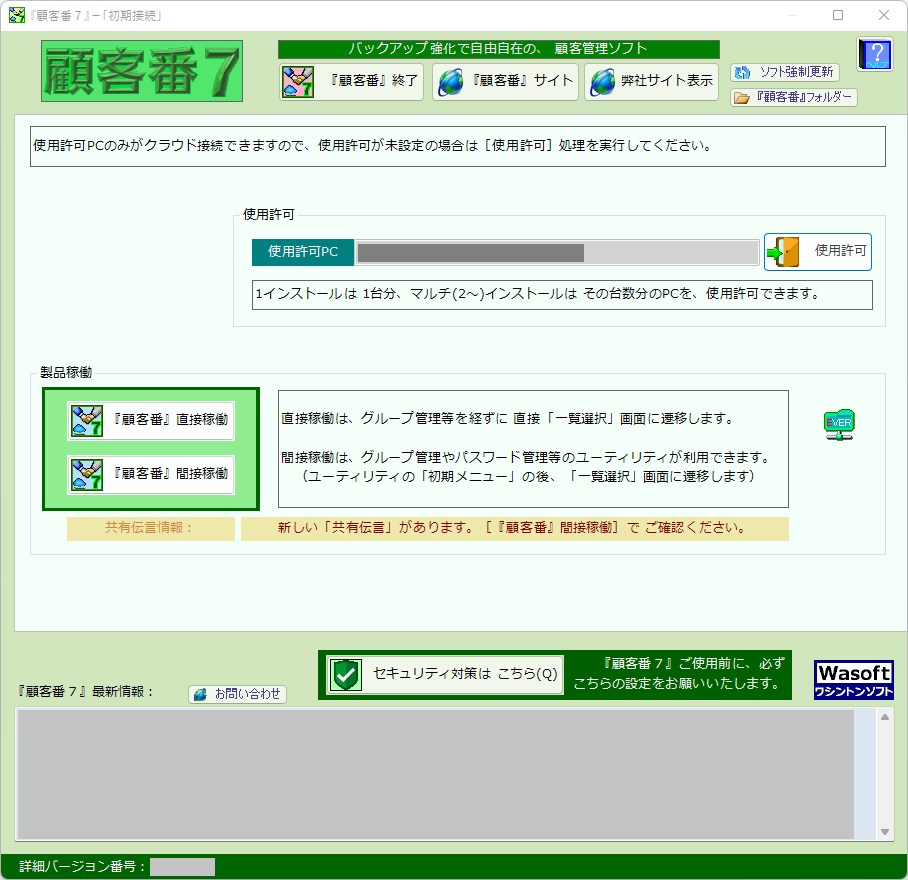Click the バックアップ強化で自由自在の banner text
The image size is (908, 880).
(498, 49)
